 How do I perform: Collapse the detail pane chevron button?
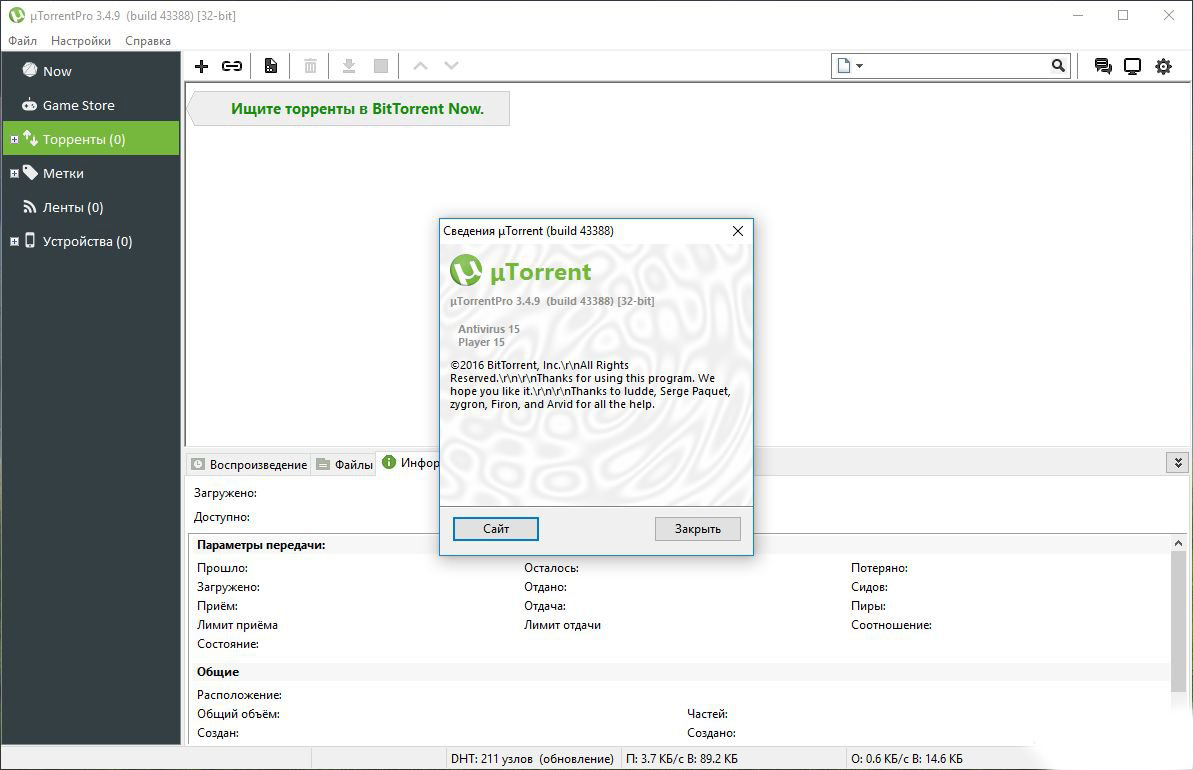coord(1177,462)
